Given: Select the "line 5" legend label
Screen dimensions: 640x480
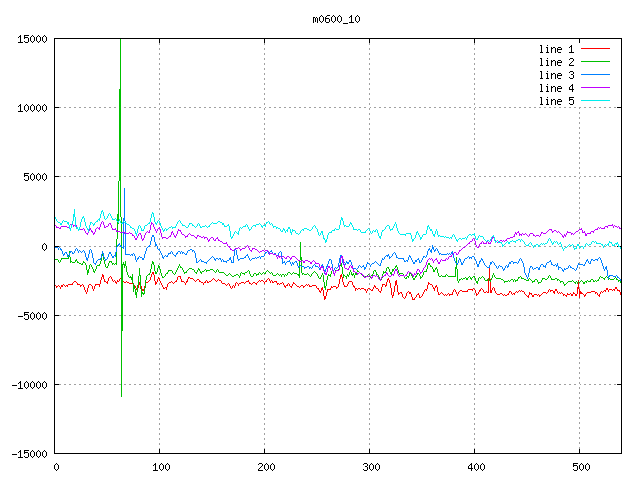Looking at the screenshot, I should [557, 101].
